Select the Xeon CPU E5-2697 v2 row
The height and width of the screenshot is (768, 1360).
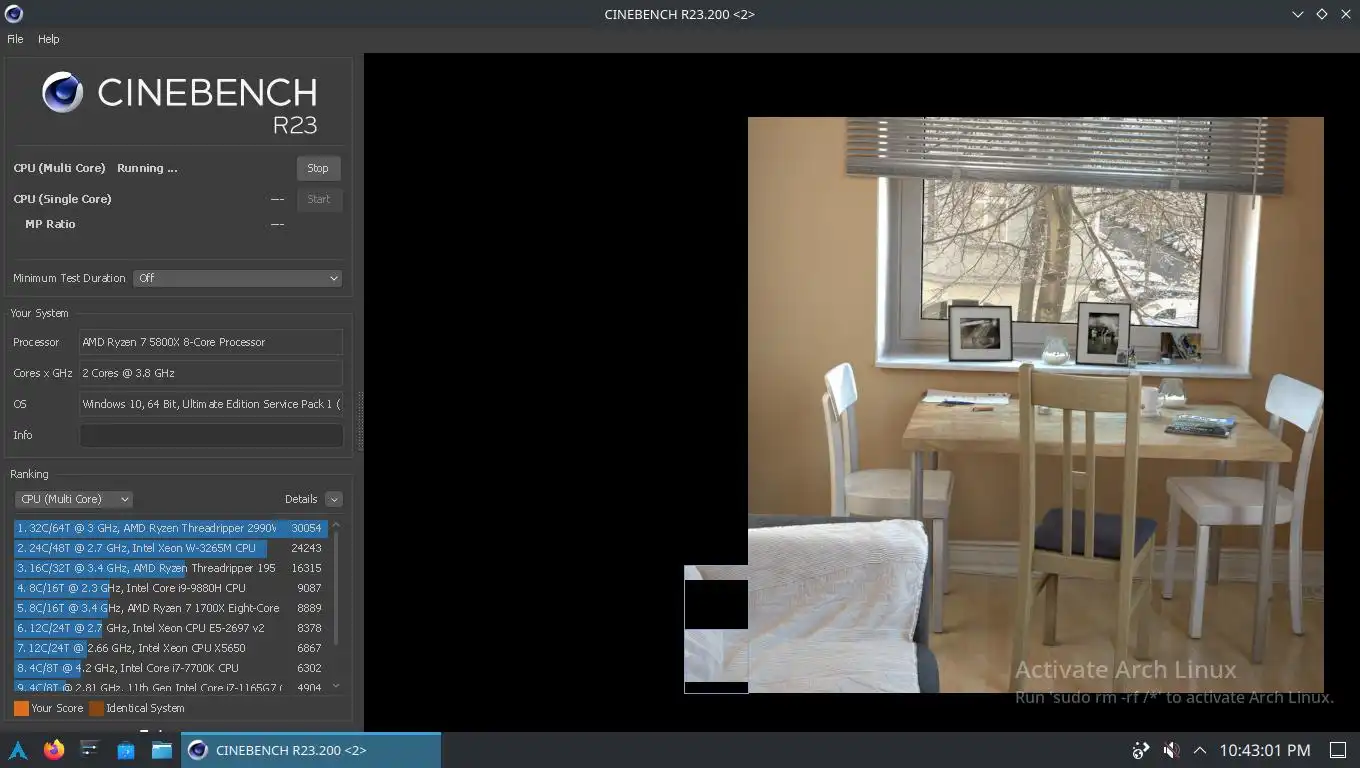[170, 628]
